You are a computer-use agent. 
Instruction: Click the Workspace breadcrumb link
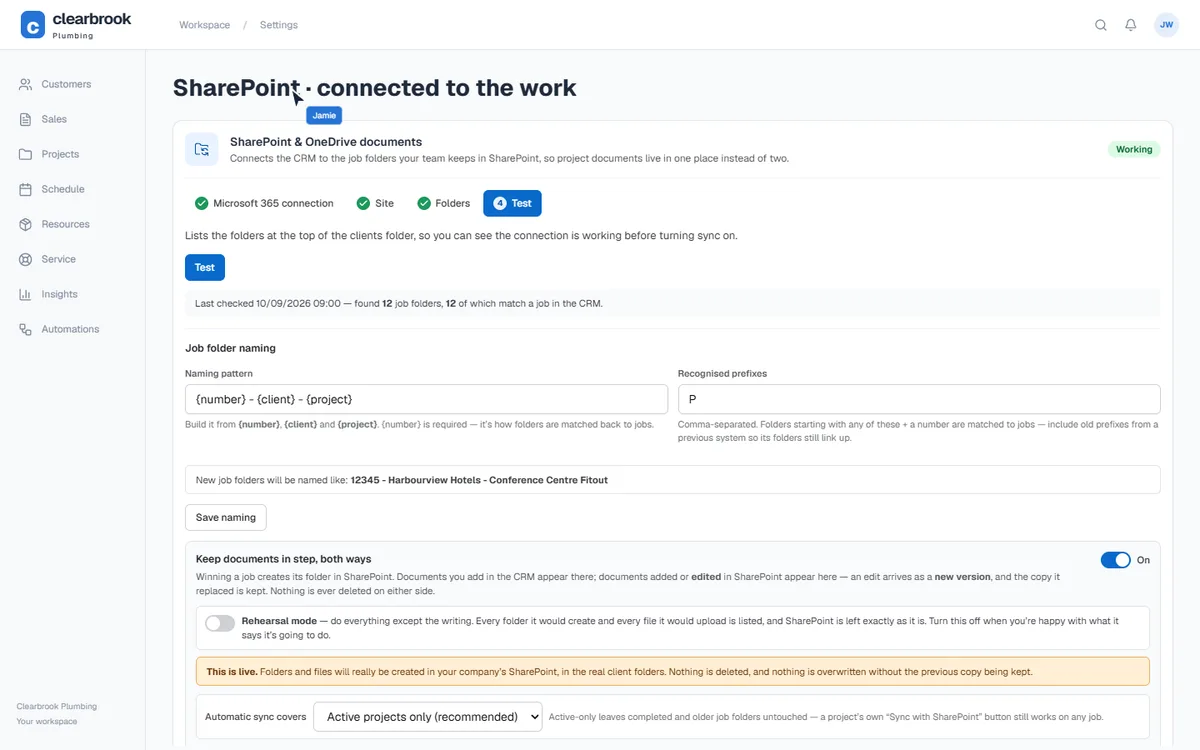point(205,25)
